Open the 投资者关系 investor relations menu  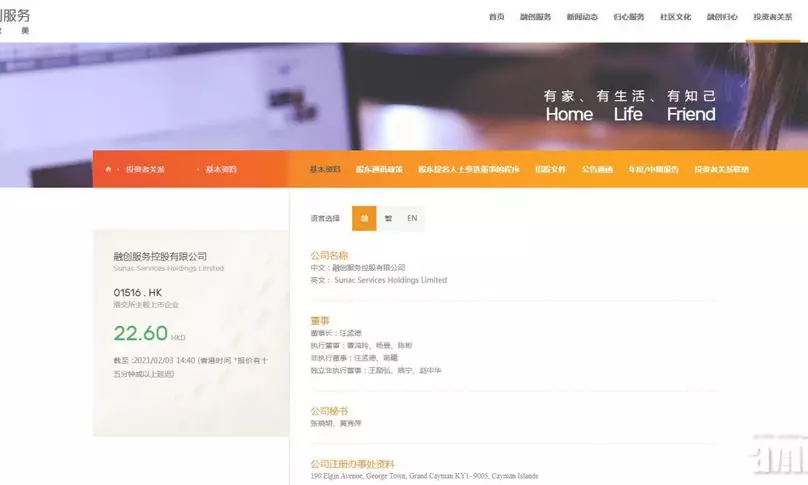(773, 17)
